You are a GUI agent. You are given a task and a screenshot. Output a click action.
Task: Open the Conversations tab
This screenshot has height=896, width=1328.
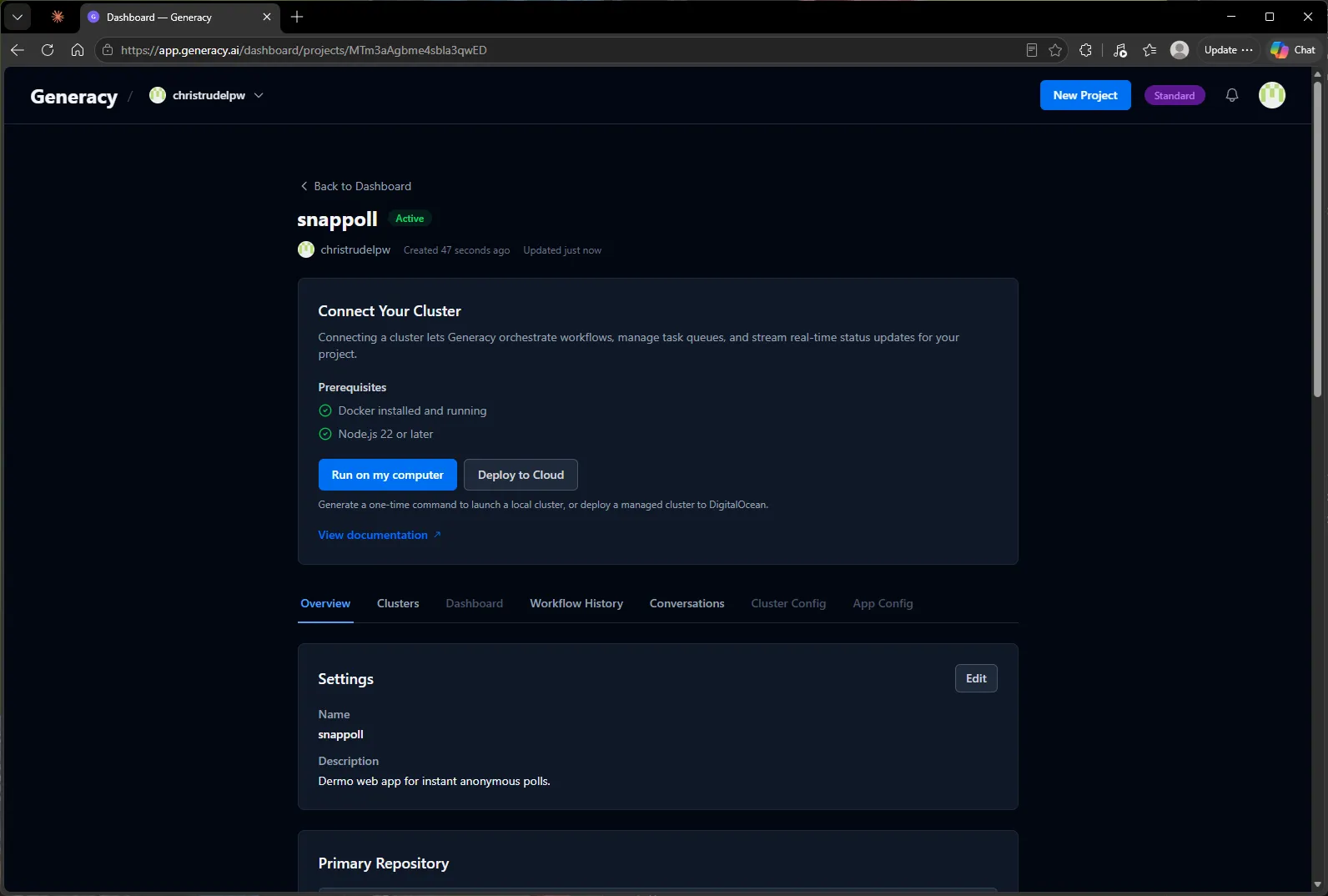687,603
